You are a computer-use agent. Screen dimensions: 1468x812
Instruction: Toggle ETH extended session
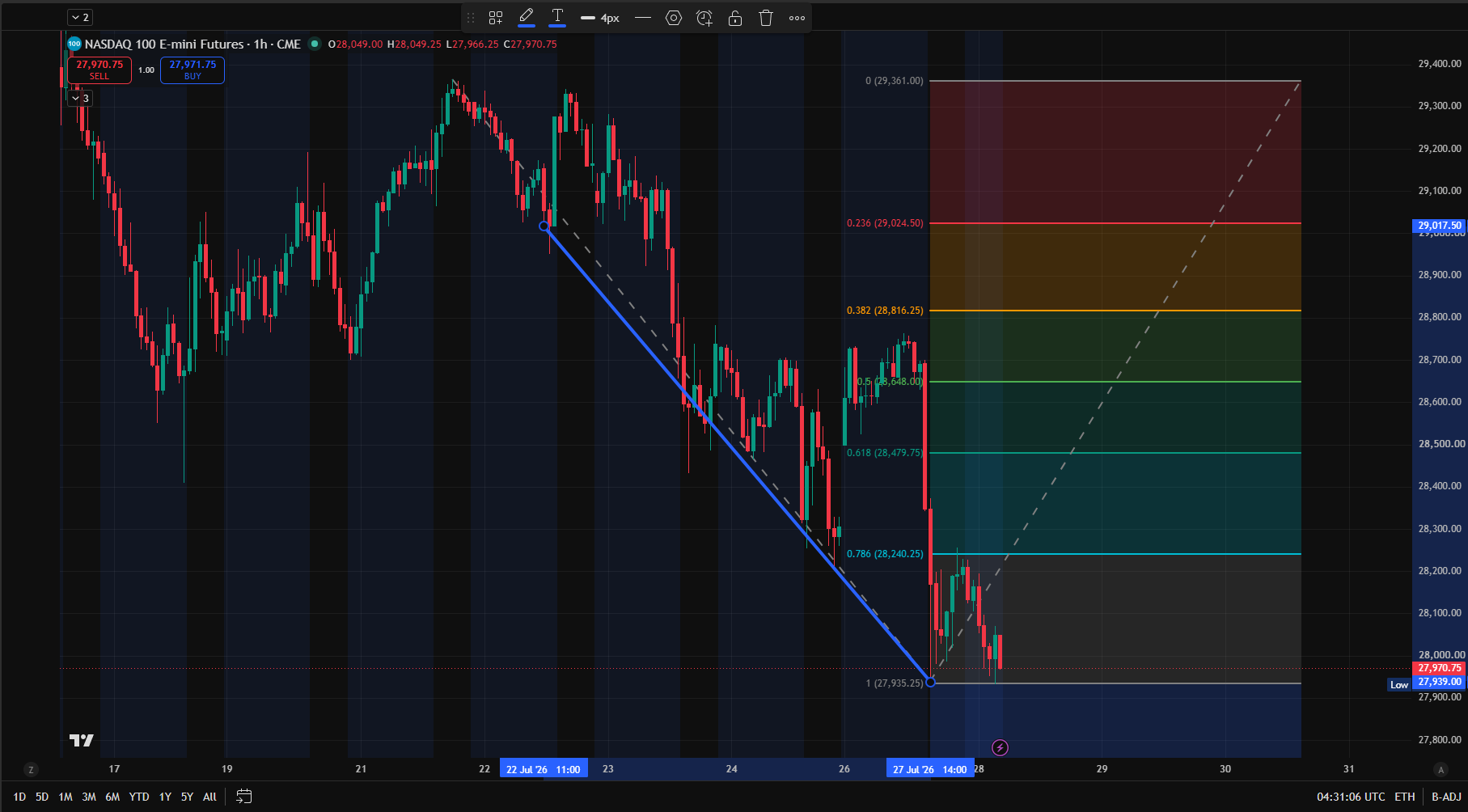1405,797
